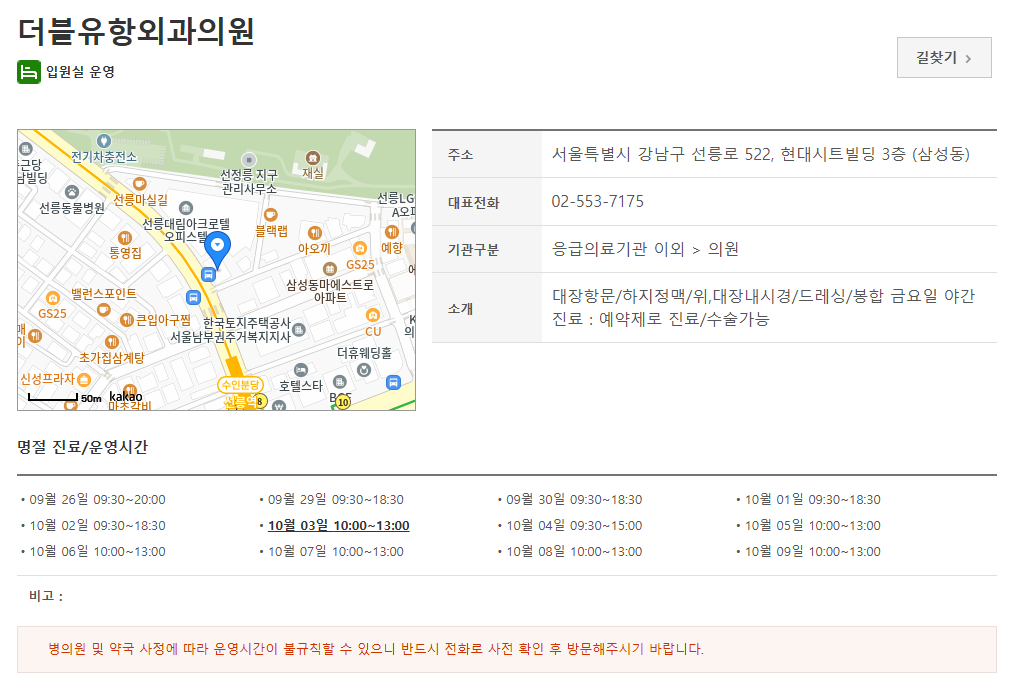Click the green 입원실 운영 bed icon
The image size is (1010, 688).
[x=28, y=72]
